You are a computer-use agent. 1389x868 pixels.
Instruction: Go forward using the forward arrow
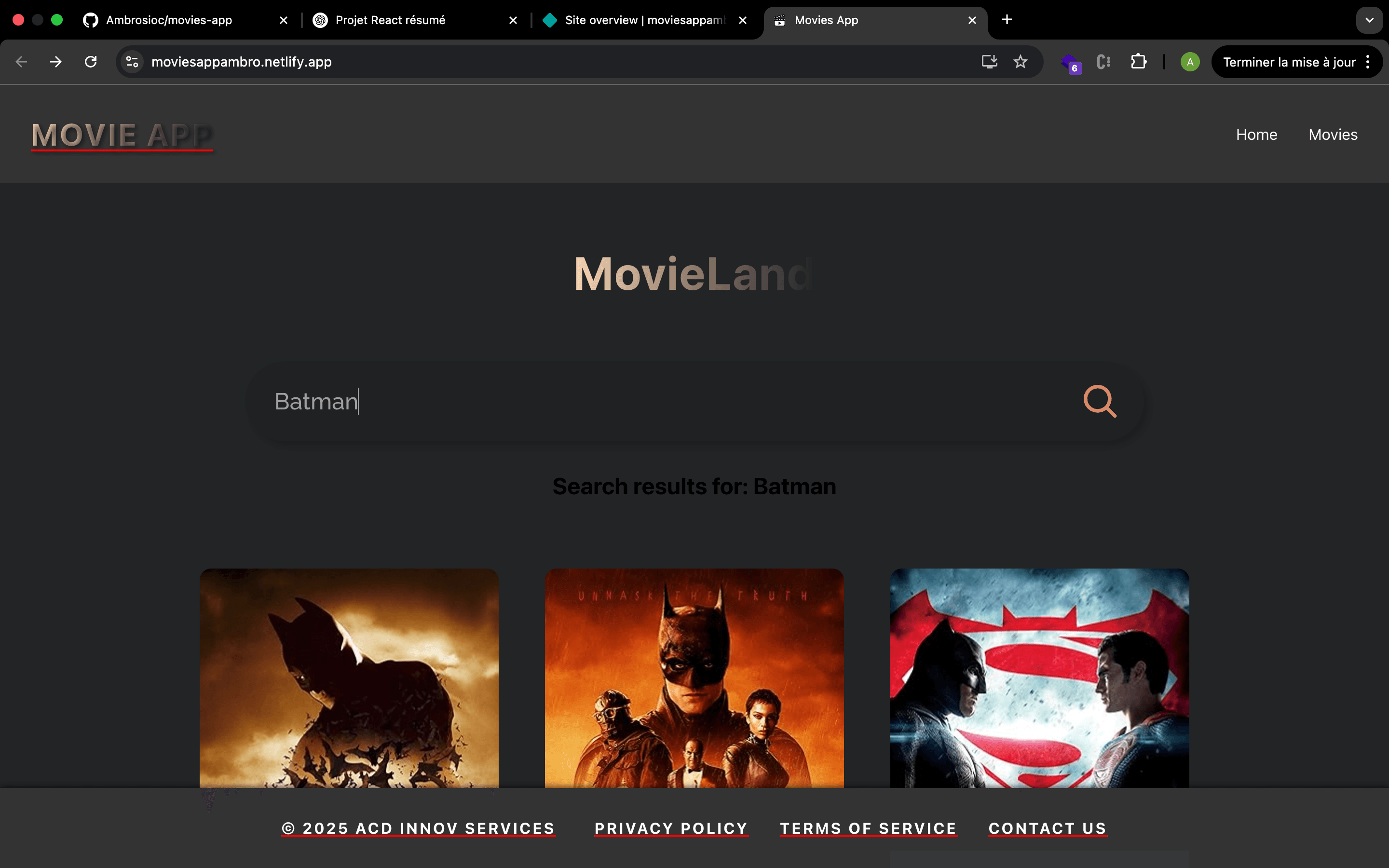[55, 62]
